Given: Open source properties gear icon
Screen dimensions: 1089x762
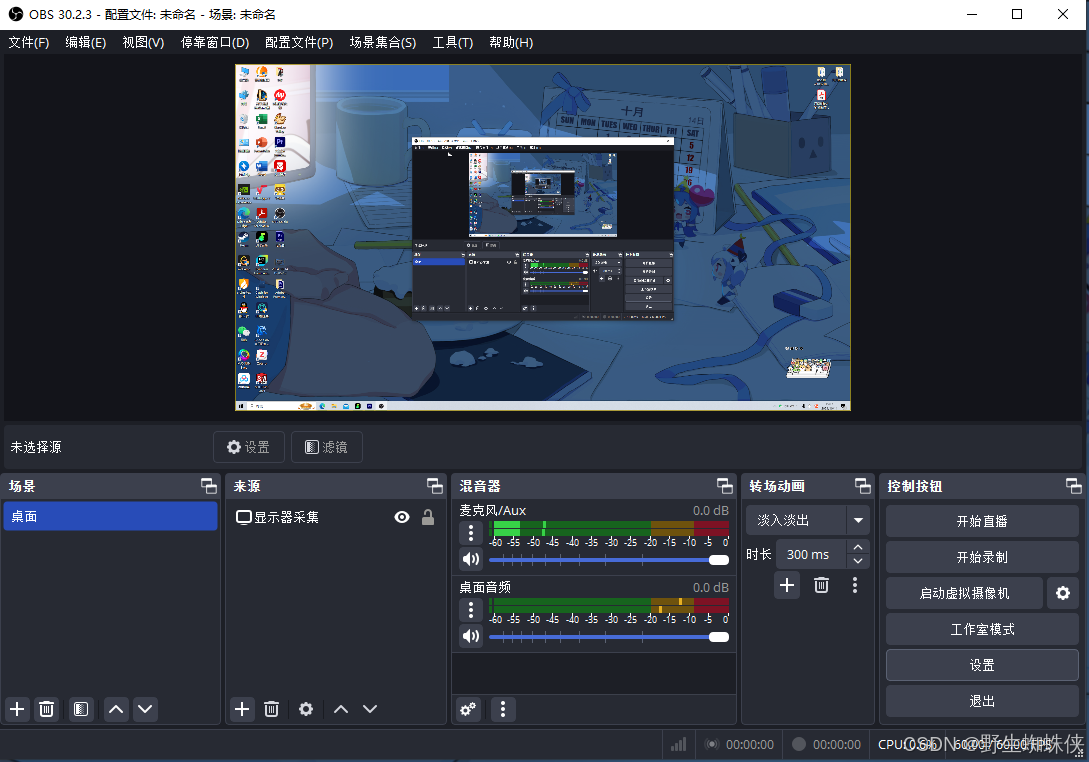Looking at the screenshot, I should tap(306, 709).
